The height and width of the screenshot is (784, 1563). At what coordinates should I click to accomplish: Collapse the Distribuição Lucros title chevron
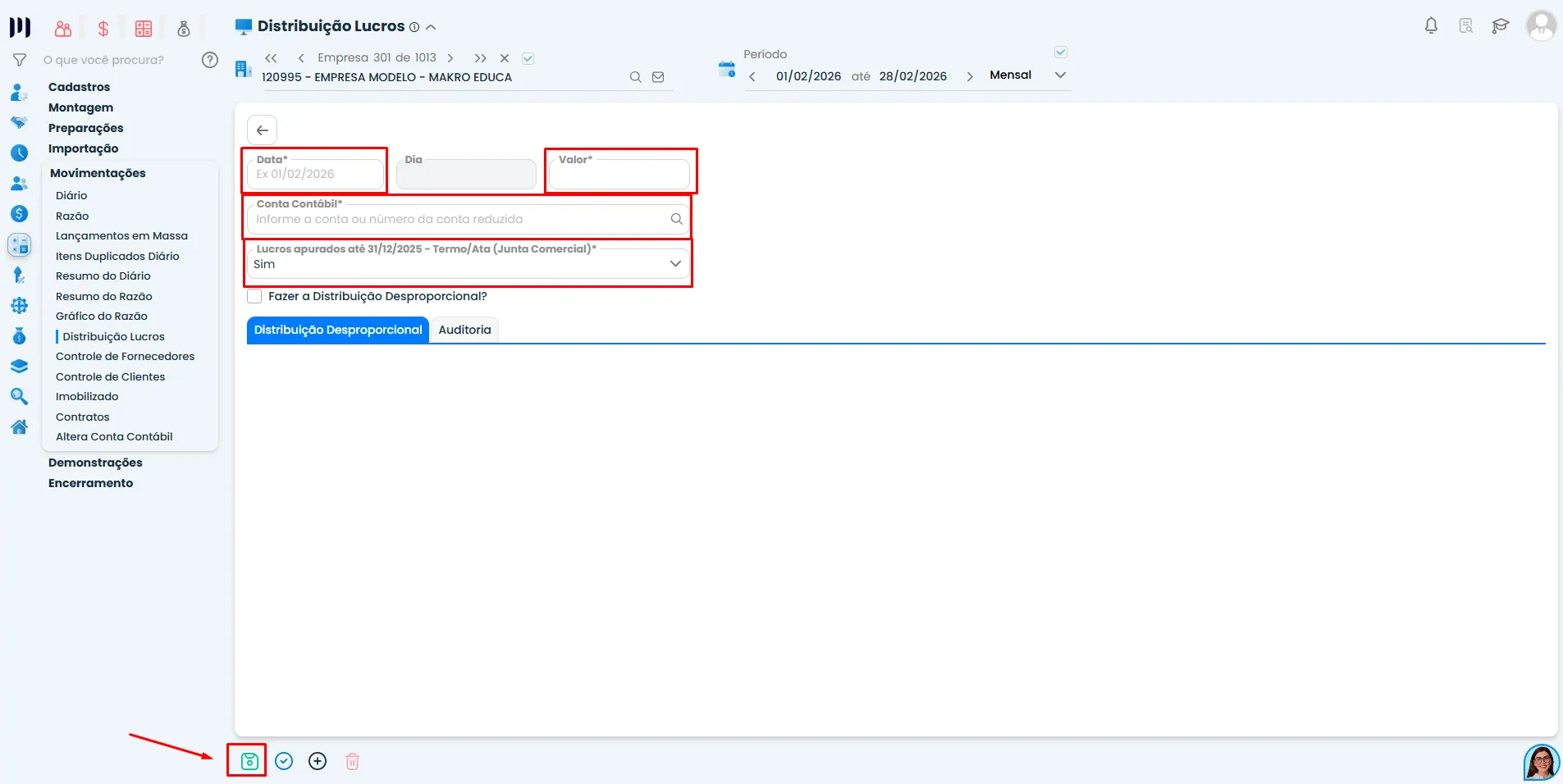431,27
